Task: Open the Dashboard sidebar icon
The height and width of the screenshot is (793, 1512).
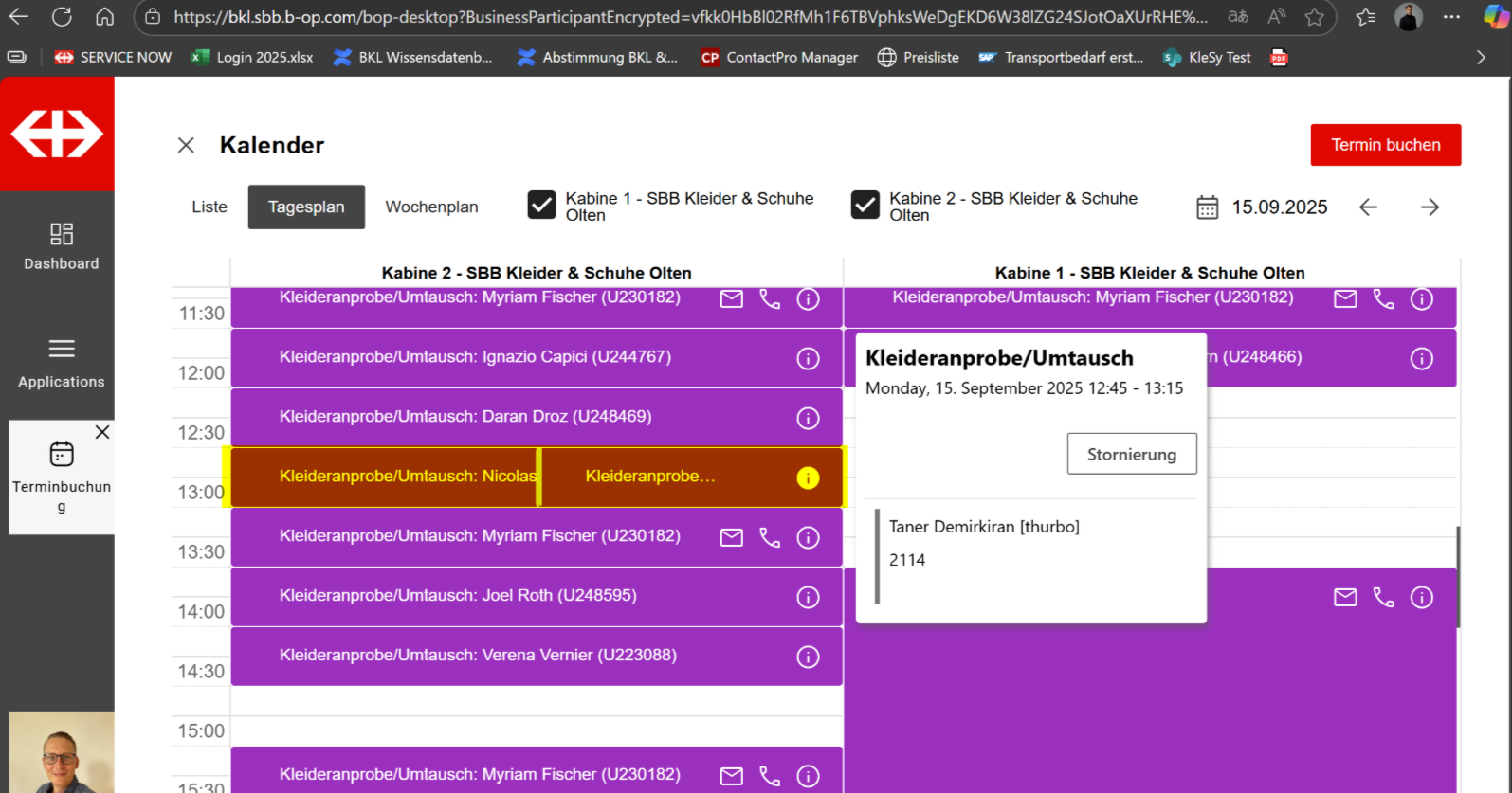Action: (x=62, y=245)
